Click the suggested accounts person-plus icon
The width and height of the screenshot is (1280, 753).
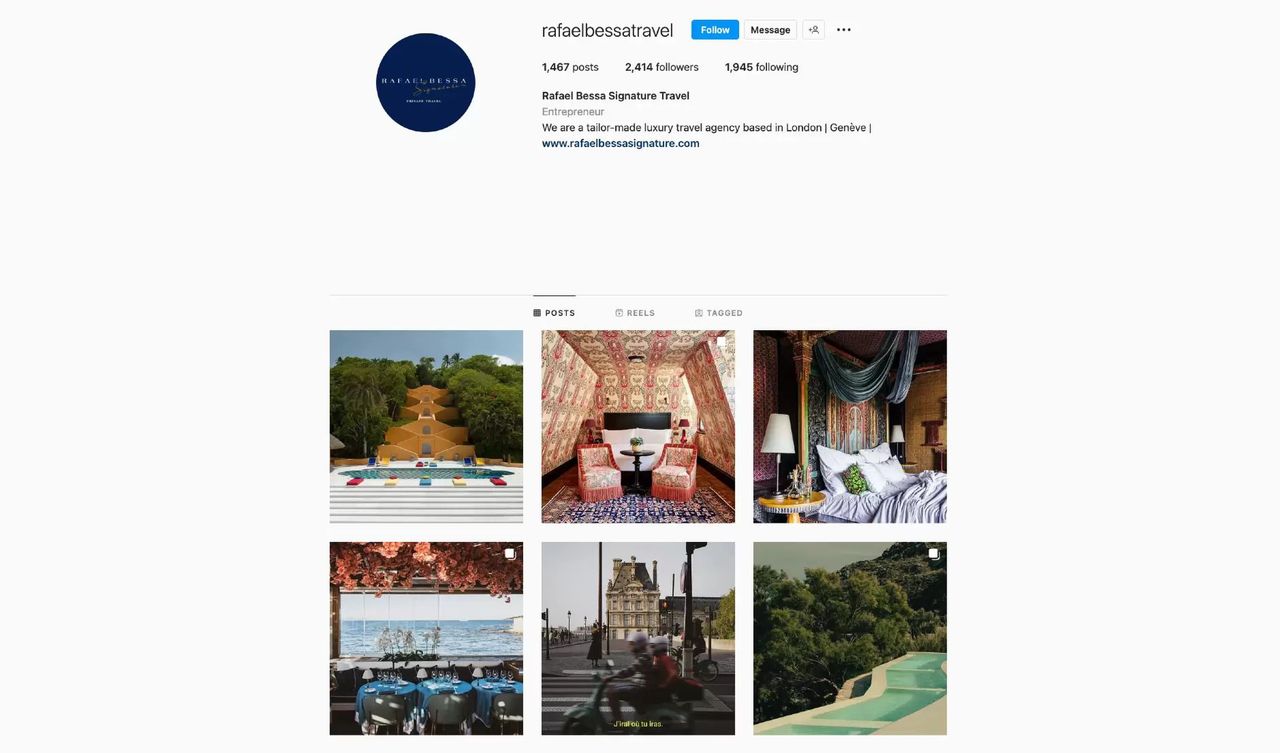(x=814, y=30)
